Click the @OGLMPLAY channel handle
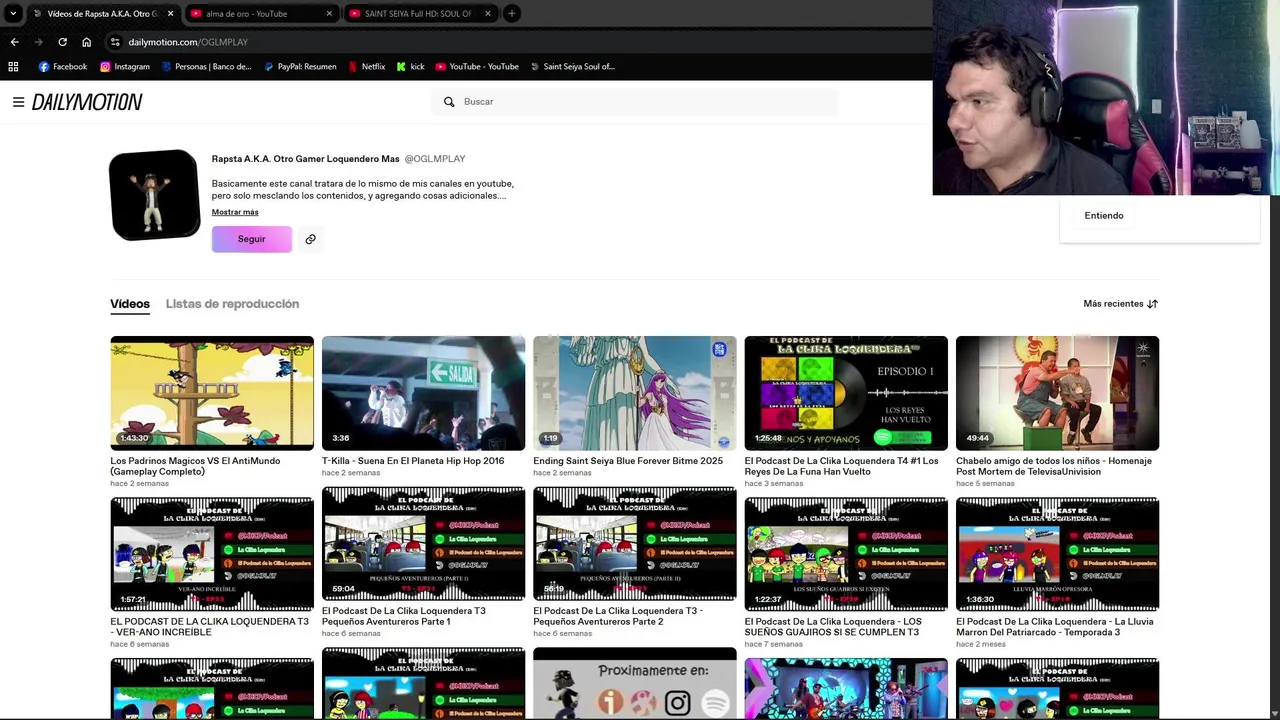This screenshot has height=720, width=1280. click(435, 159)
